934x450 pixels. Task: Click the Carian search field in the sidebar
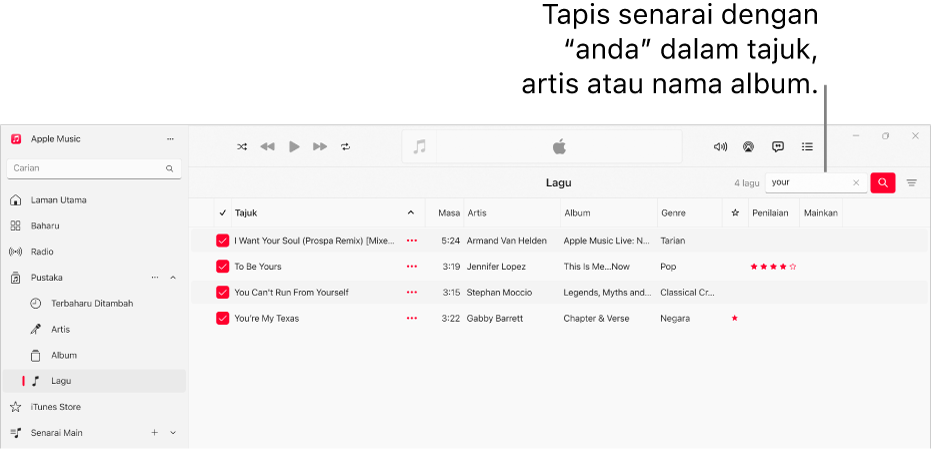point(94,169)
